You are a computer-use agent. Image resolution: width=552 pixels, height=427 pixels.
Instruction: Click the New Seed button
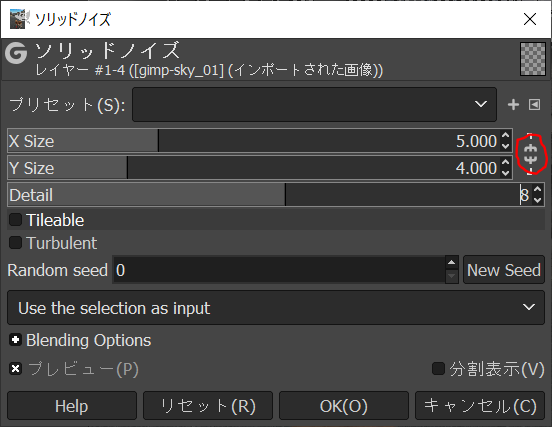pos(504,270)
